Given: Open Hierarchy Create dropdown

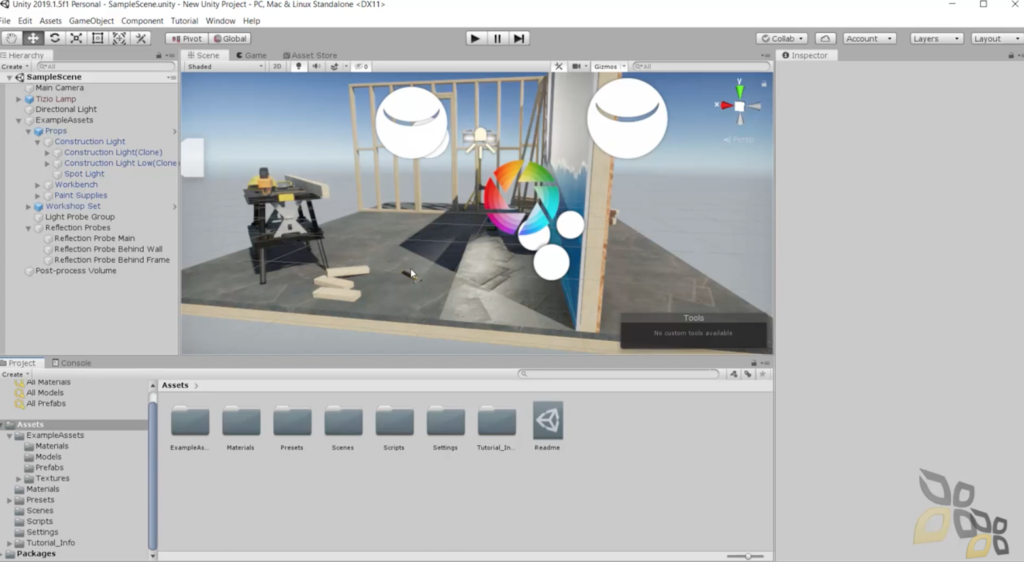Looking at the screenshot, I should click(14, 67).
